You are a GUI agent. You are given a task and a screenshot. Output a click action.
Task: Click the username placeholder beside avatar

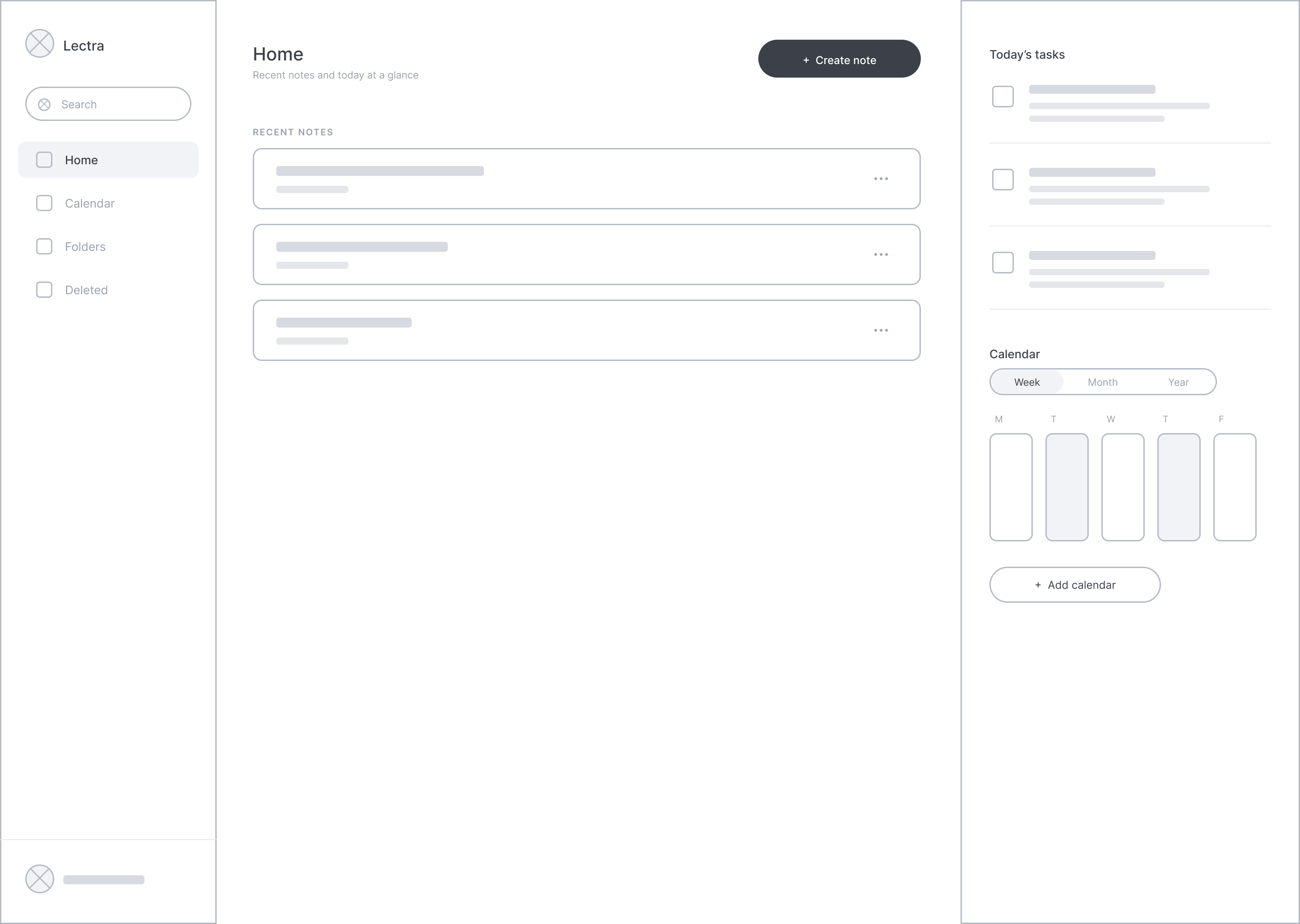tap(103, 880)
